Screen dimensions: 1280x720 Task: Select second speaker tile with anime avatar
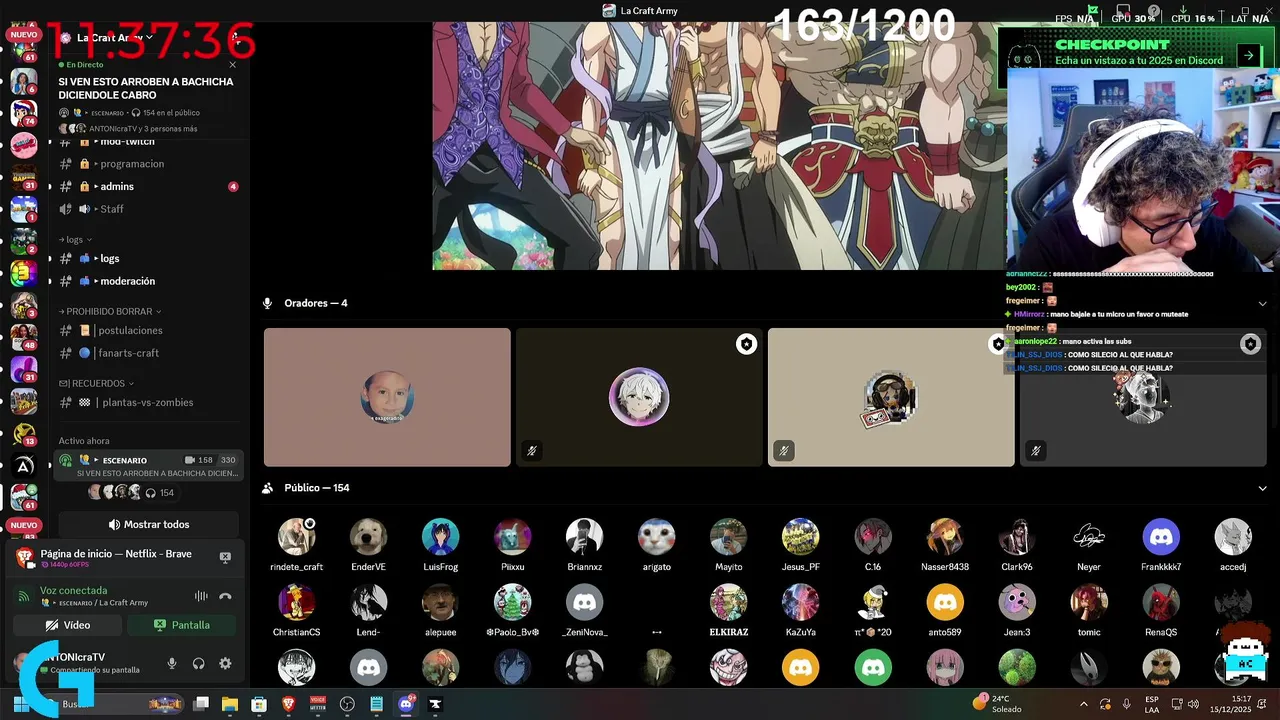[x=639, y=397]
